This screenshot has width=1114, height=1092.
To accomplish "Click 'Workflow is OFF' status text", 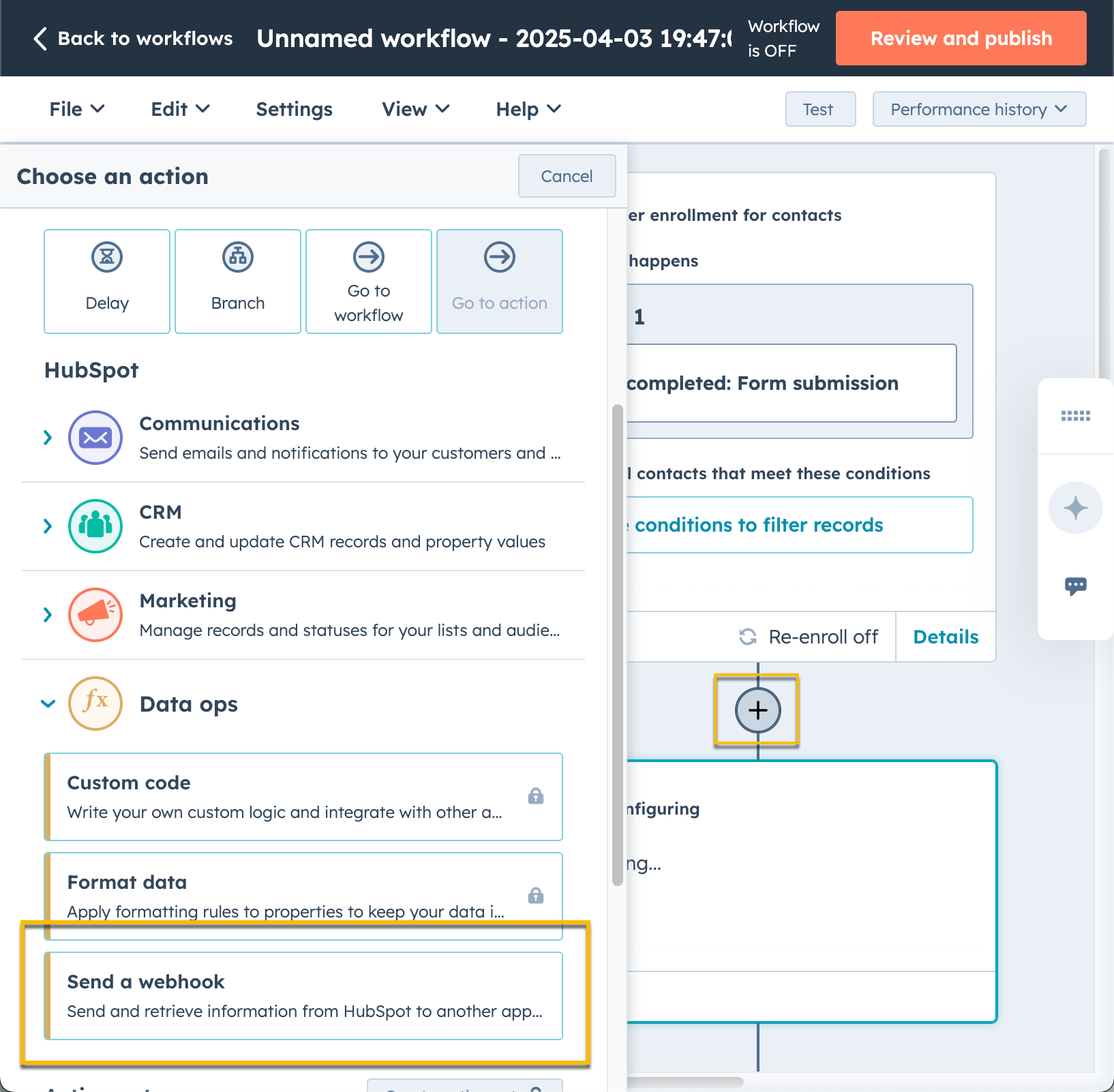I will tap(784, 38).
